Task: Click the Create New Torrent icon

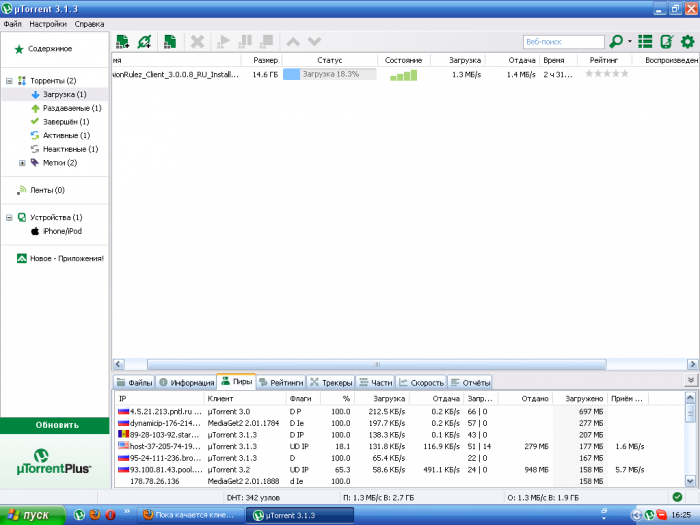Action: click(170, 42)
